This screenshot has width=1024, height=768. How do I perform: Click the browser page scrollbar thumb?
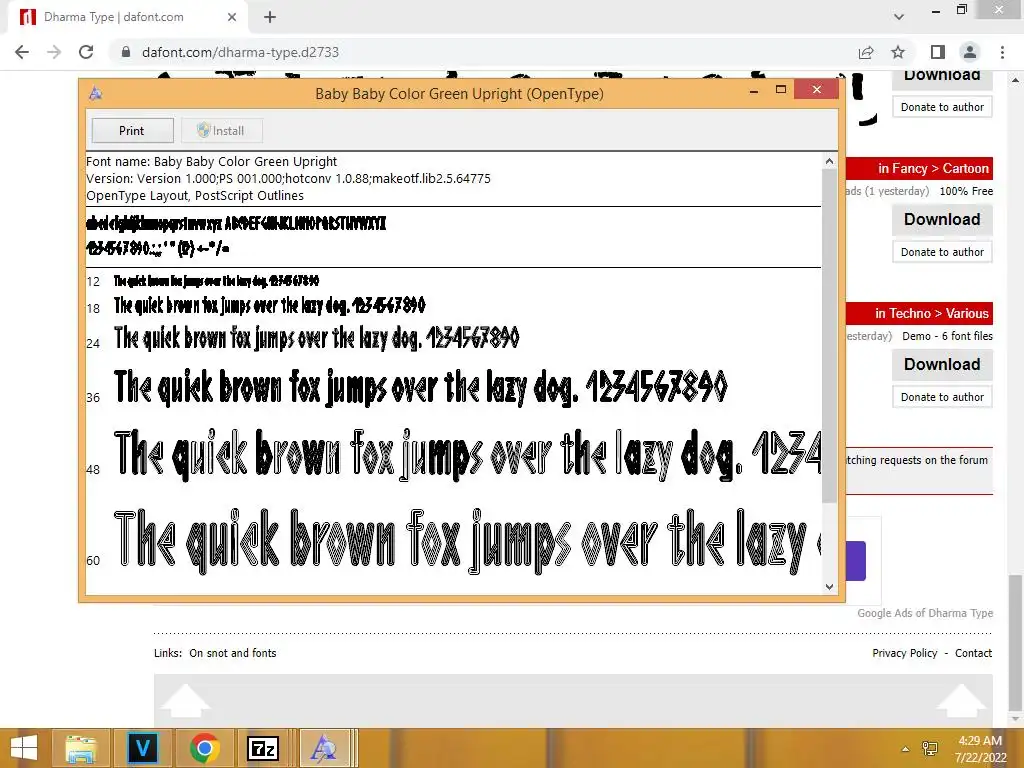tap(1015, 644)
